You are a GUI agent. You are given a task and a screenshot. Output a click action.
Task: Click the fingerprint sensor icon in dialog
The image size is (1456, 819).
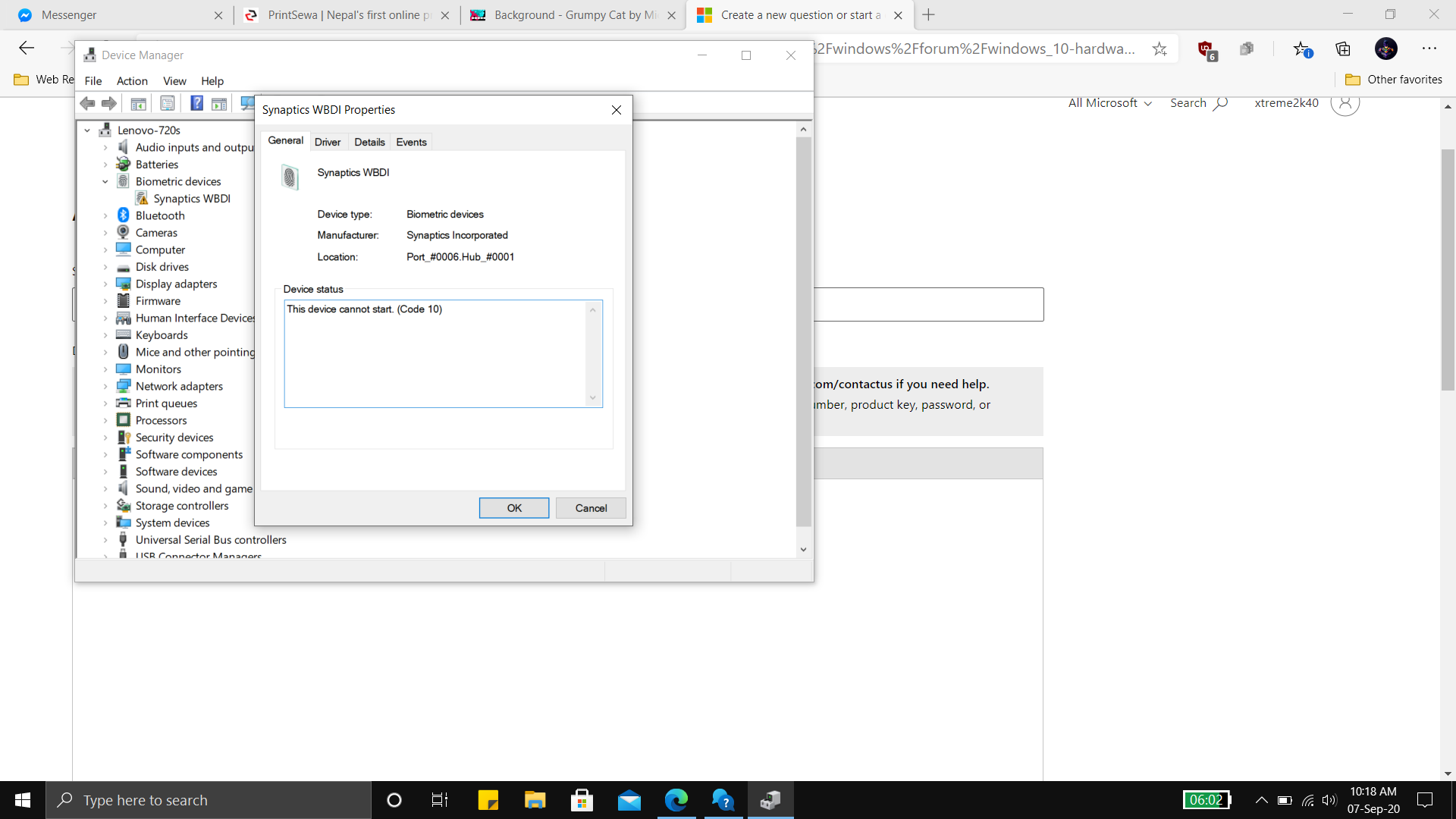click(x=291, y=177)
